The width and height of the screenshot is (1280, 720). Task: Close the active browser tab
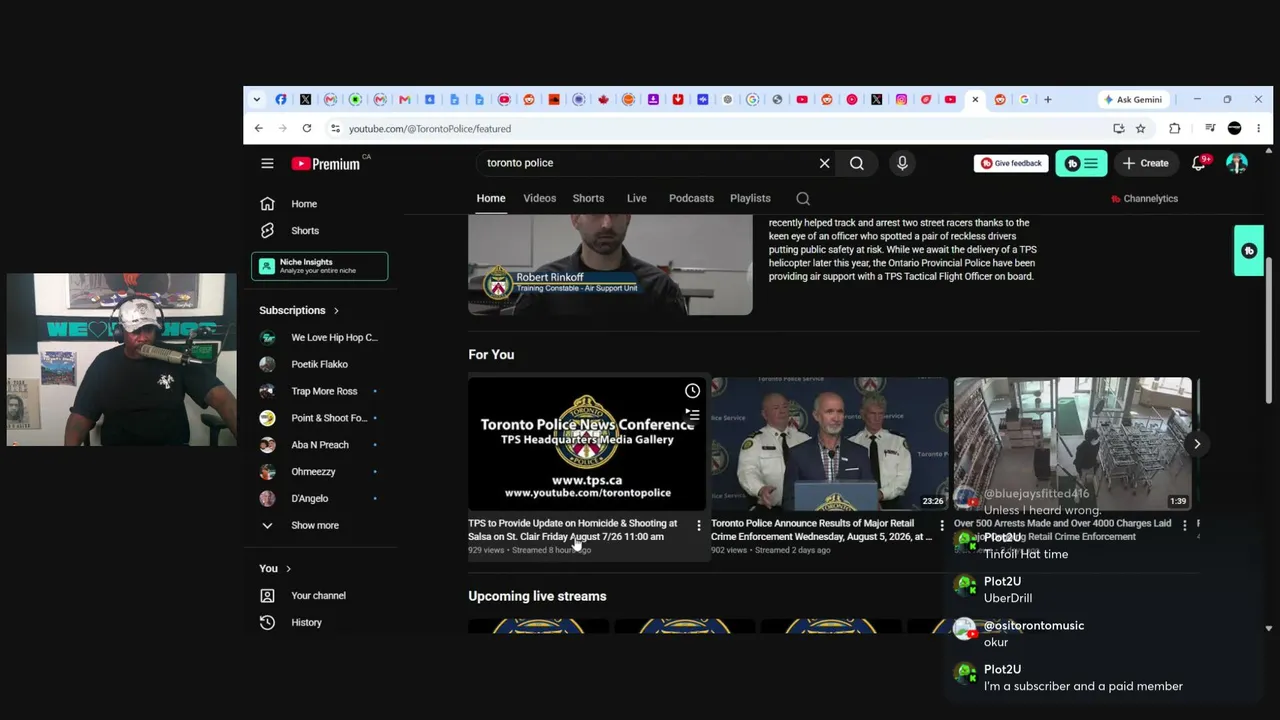coord(975,100)
